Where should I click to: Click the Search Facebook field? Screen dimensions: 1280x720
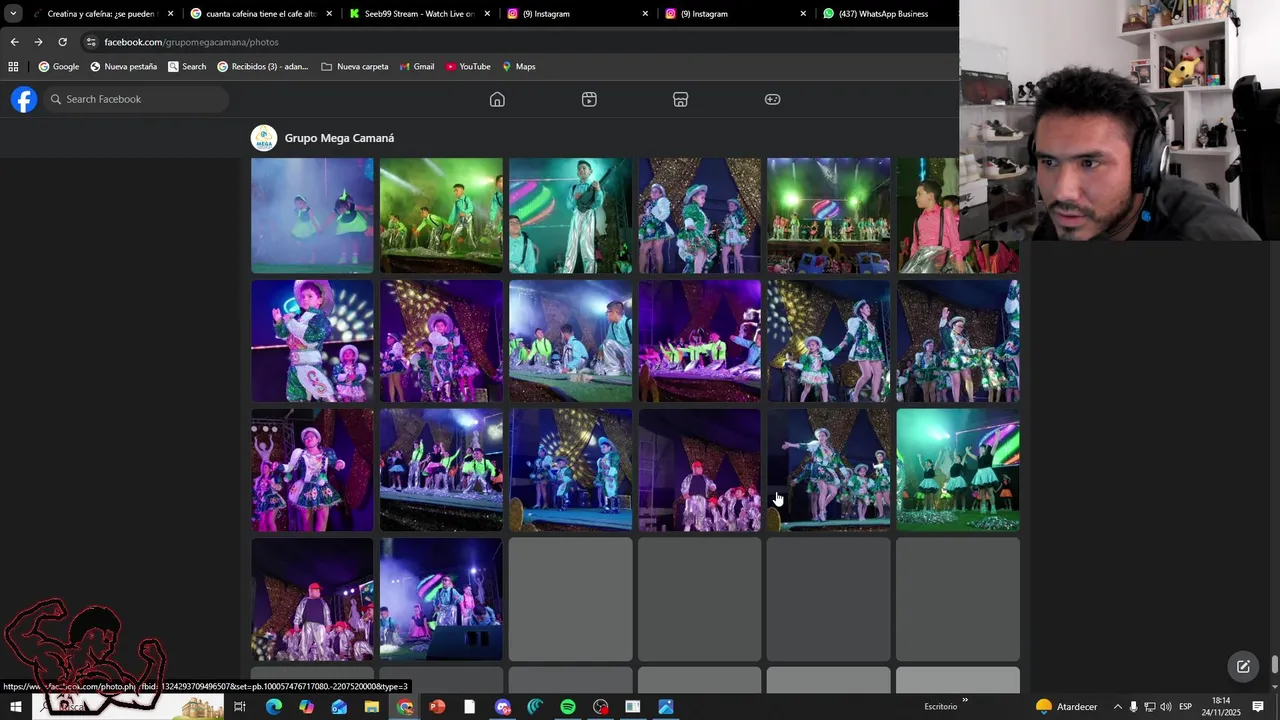(136, 99)
